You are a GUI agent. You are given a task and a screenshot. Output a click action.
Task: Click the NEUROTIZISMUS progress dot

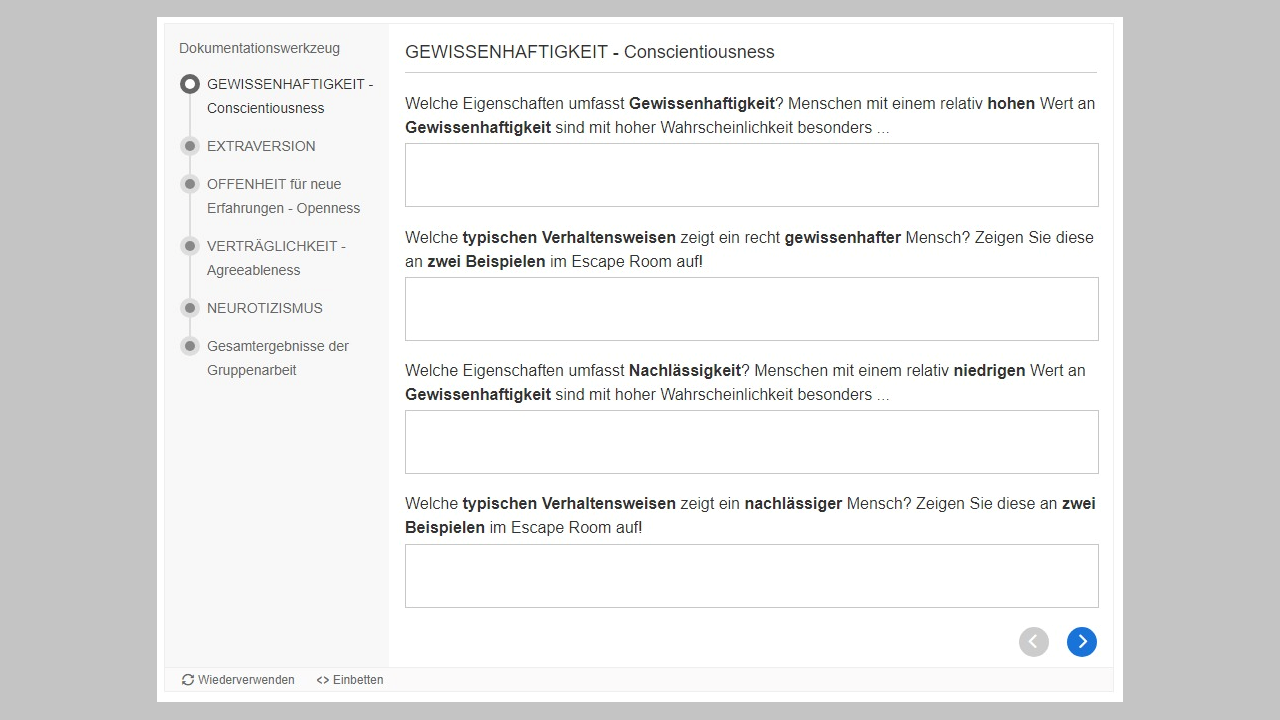click(x=190, y=308)
